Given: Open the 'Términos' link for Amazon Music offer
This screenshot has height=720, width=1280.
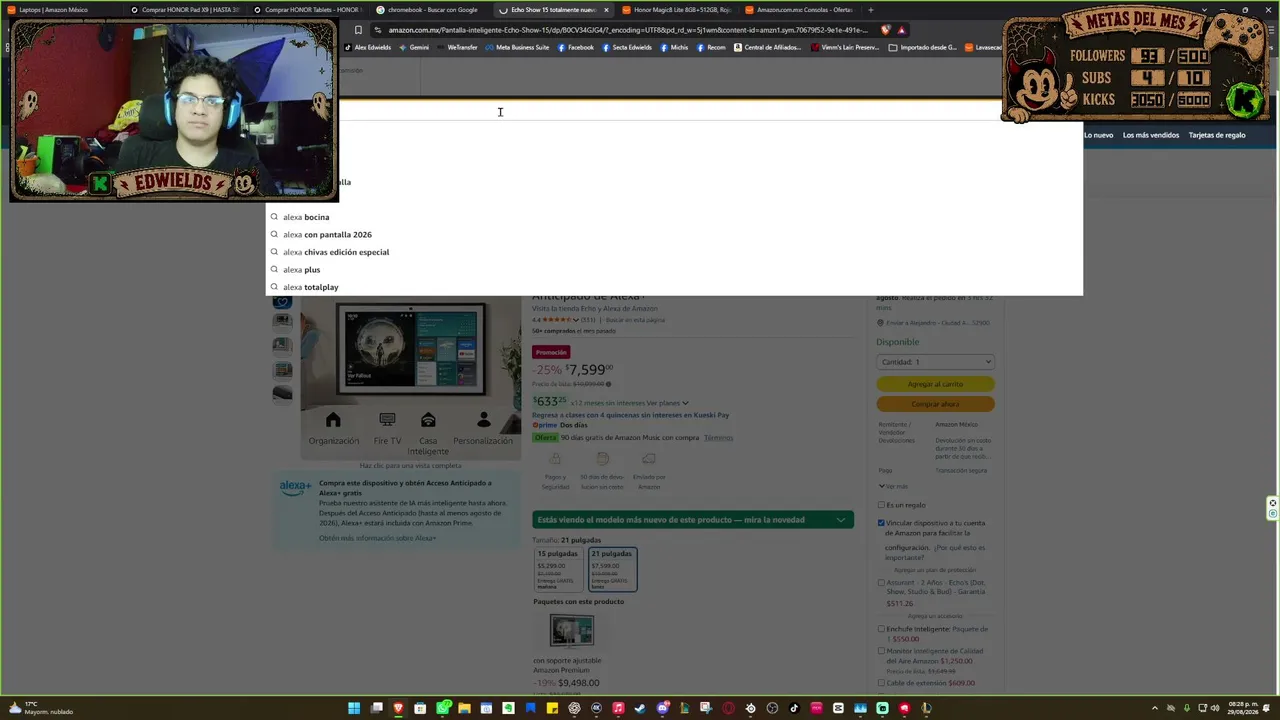Looking at the screenshot, I should [x=718, y=437].
